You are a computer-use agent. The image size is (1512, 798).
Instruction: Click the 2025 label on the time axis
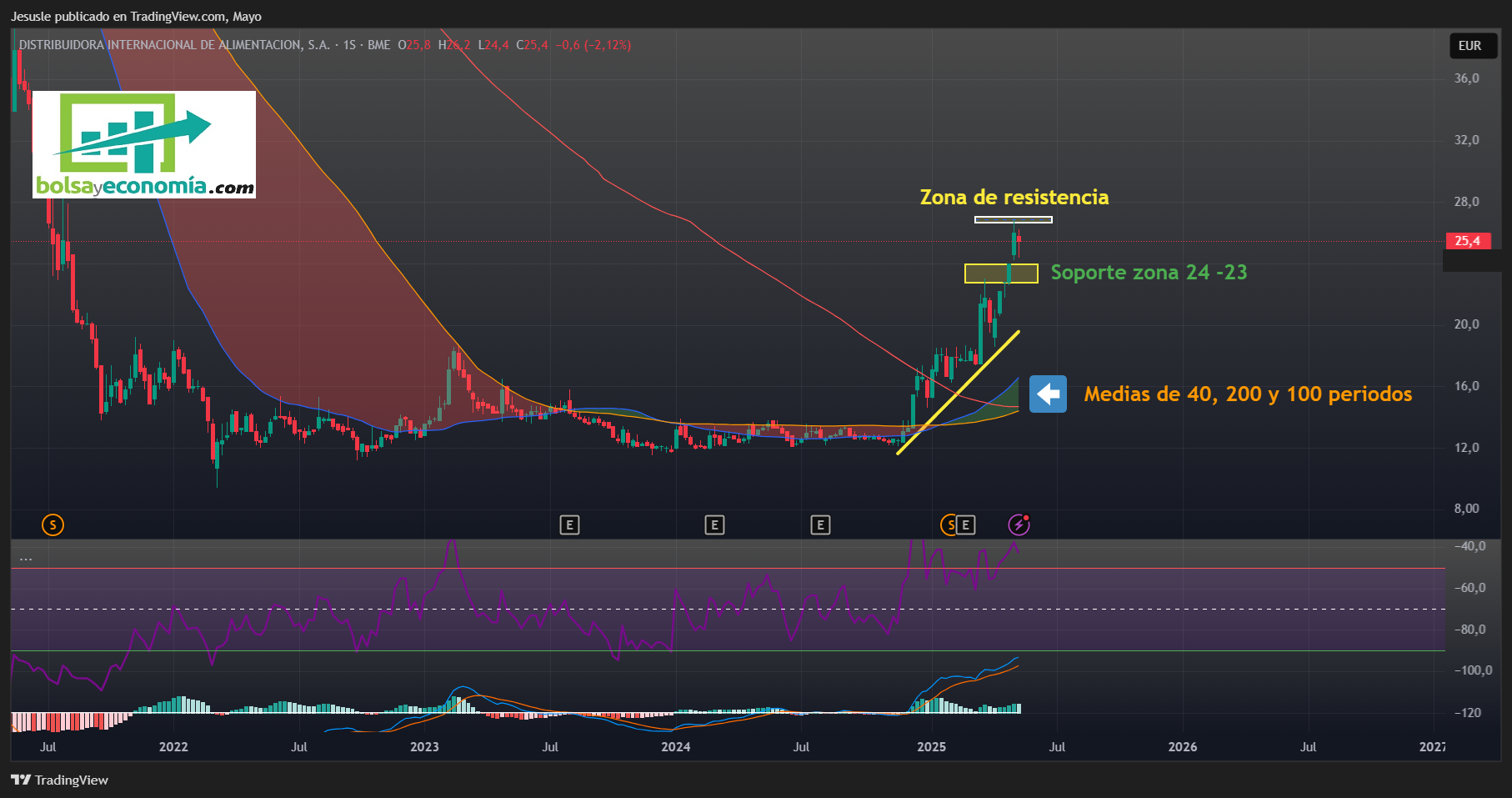tap(931, 746)
